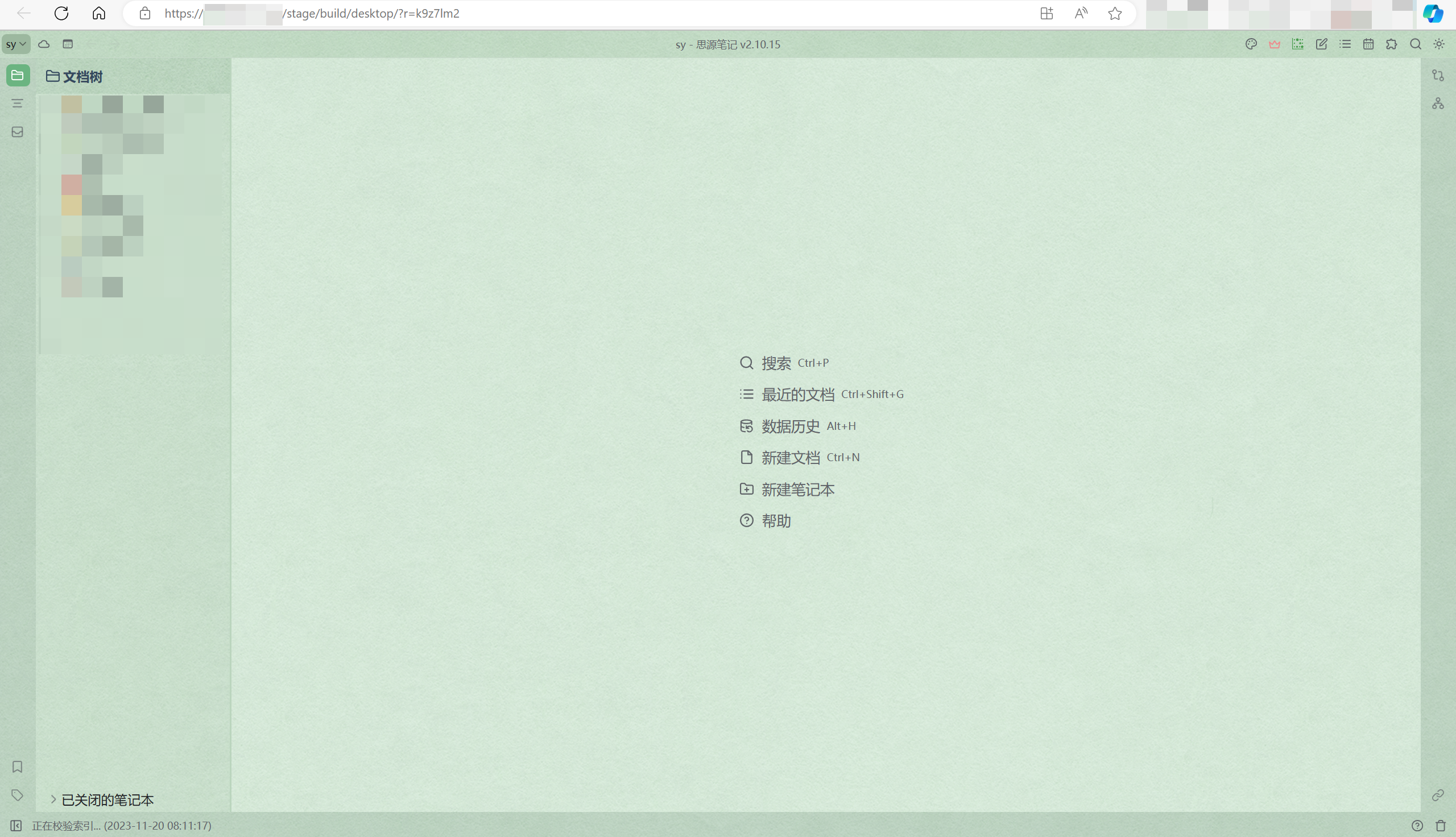Toggle dock visibility at status bar left
This screenshot has width=1456, height=837.
[16, 826]
